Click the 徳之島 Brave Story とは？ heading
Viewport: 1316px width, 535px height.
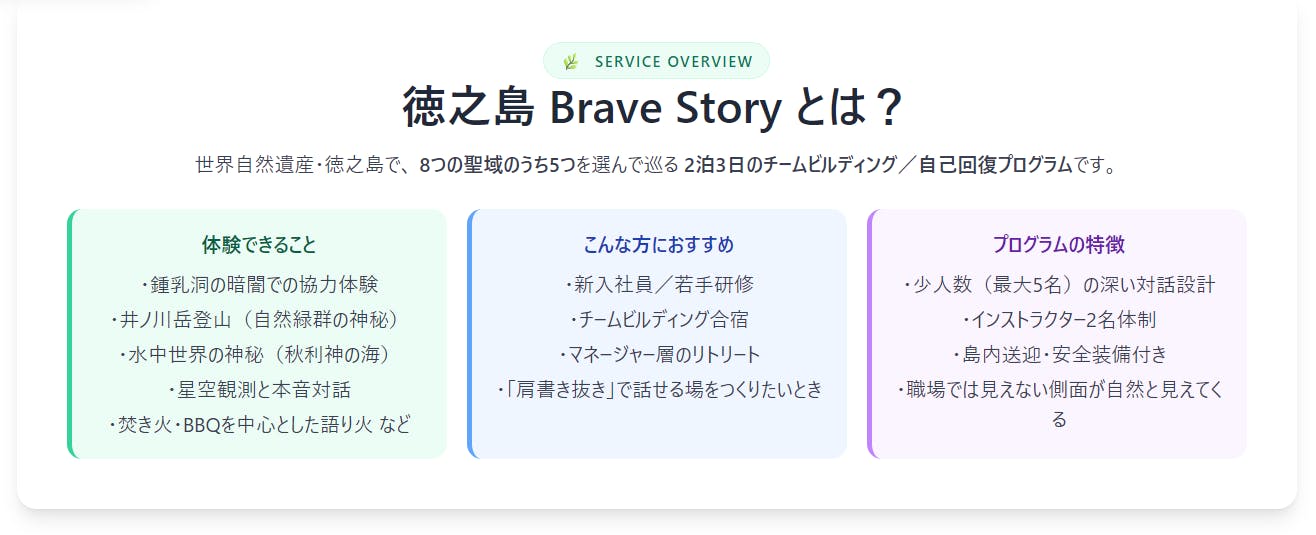pos(655,107)
